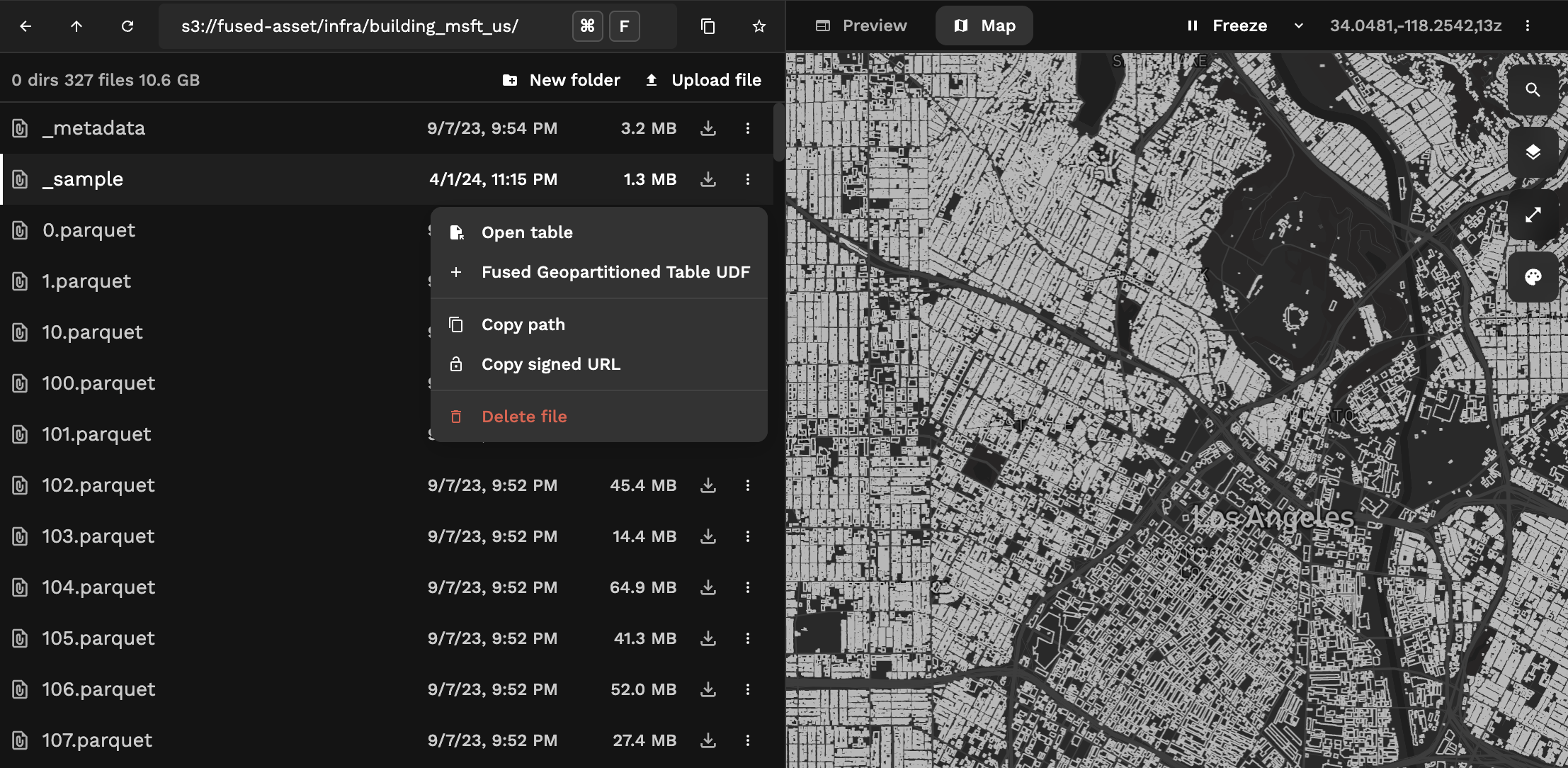
Task: Toggle the command shortcut button
Action: point(586,26)
